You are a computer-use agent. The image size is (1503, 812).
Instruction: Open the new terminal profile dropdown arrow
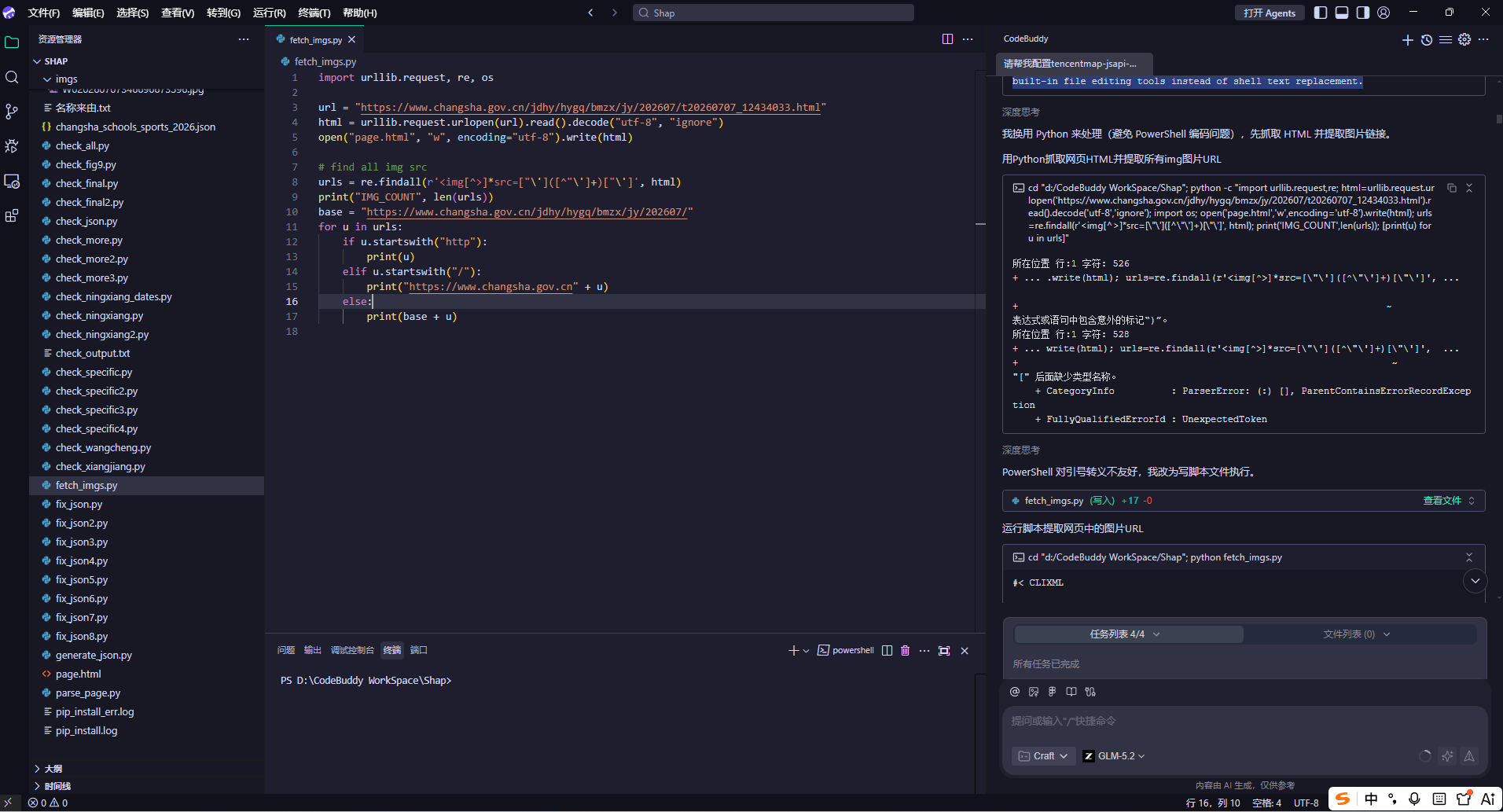(807, 651)
